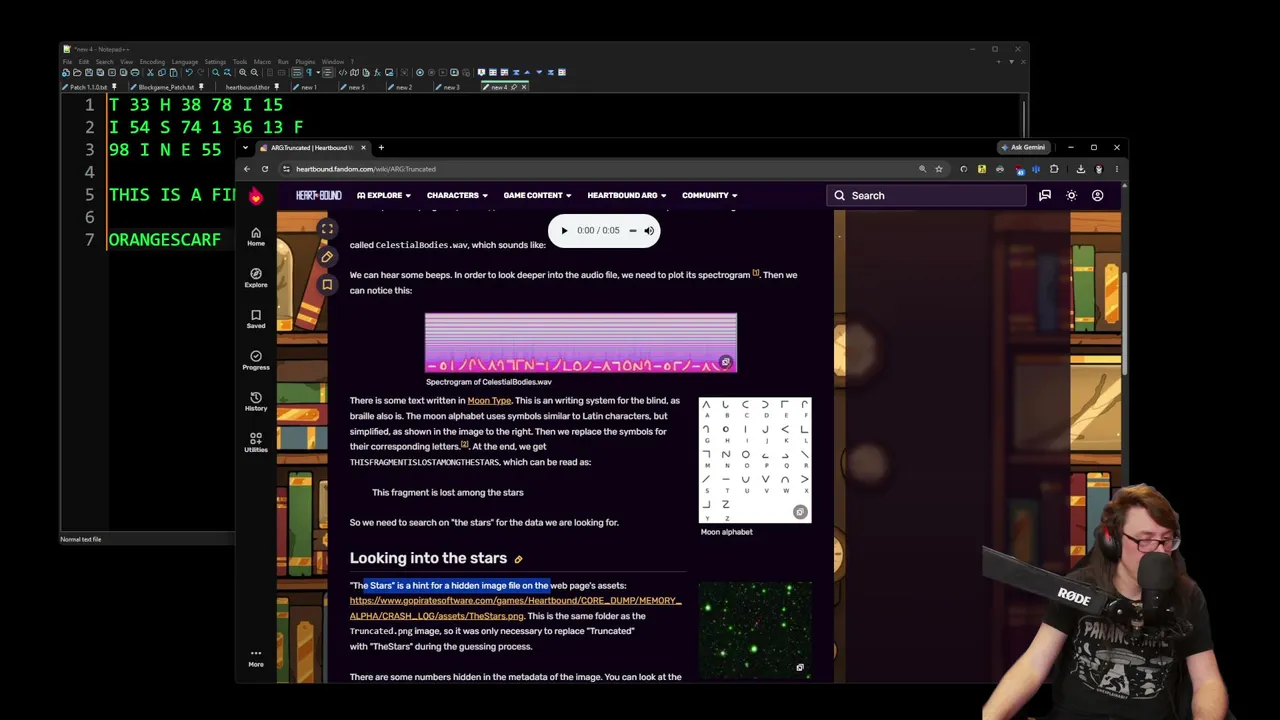Play the CelestialBodies audio clip
Screen dimensions: 1280x720
(564, 231)
